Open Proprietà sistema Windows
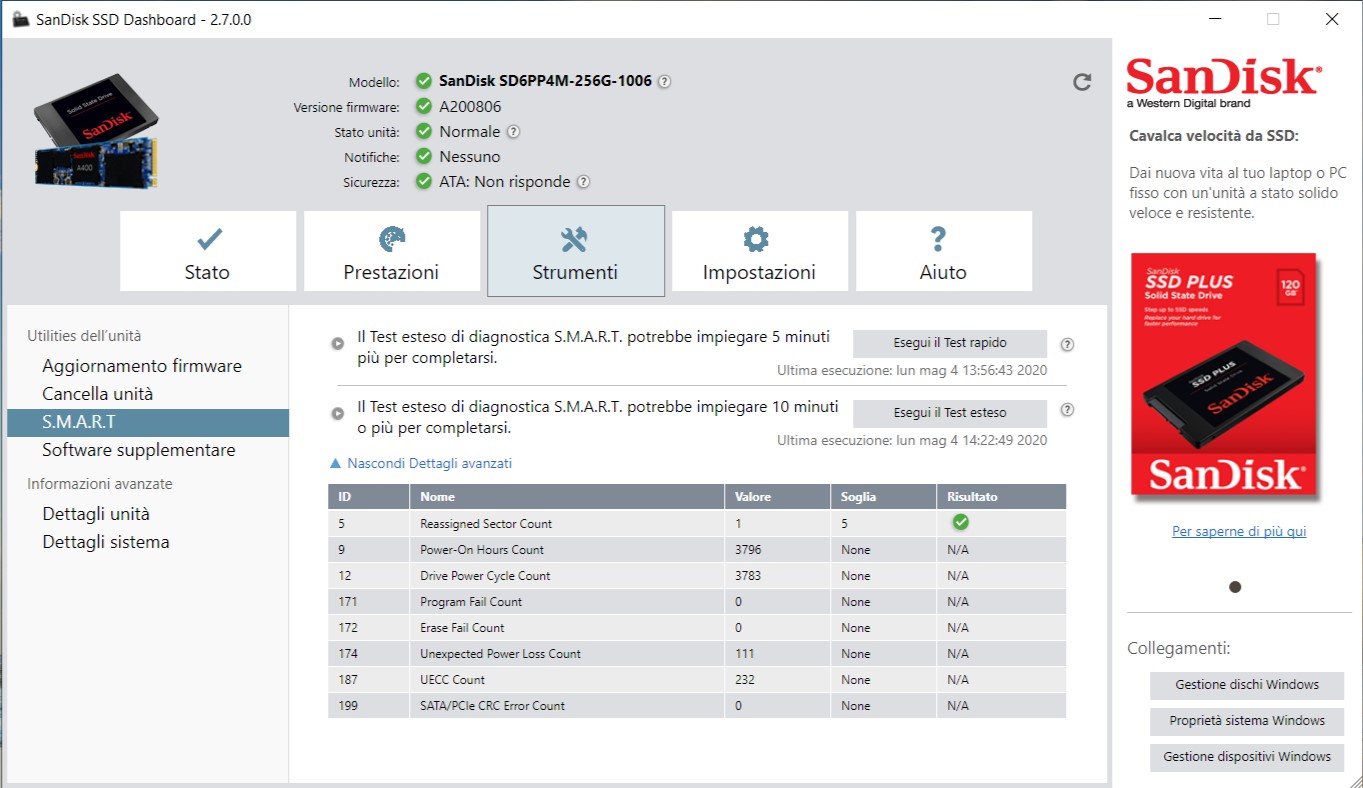The image size is (1363, 788). (x=1247, y=721)
